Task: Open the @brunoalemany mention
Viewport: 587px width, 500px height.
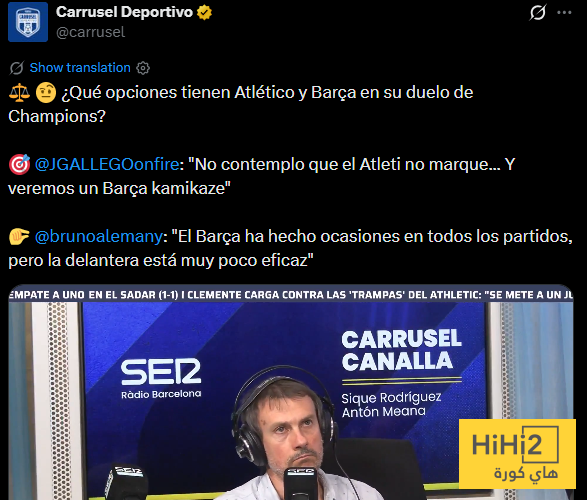Action: [99, 237]
